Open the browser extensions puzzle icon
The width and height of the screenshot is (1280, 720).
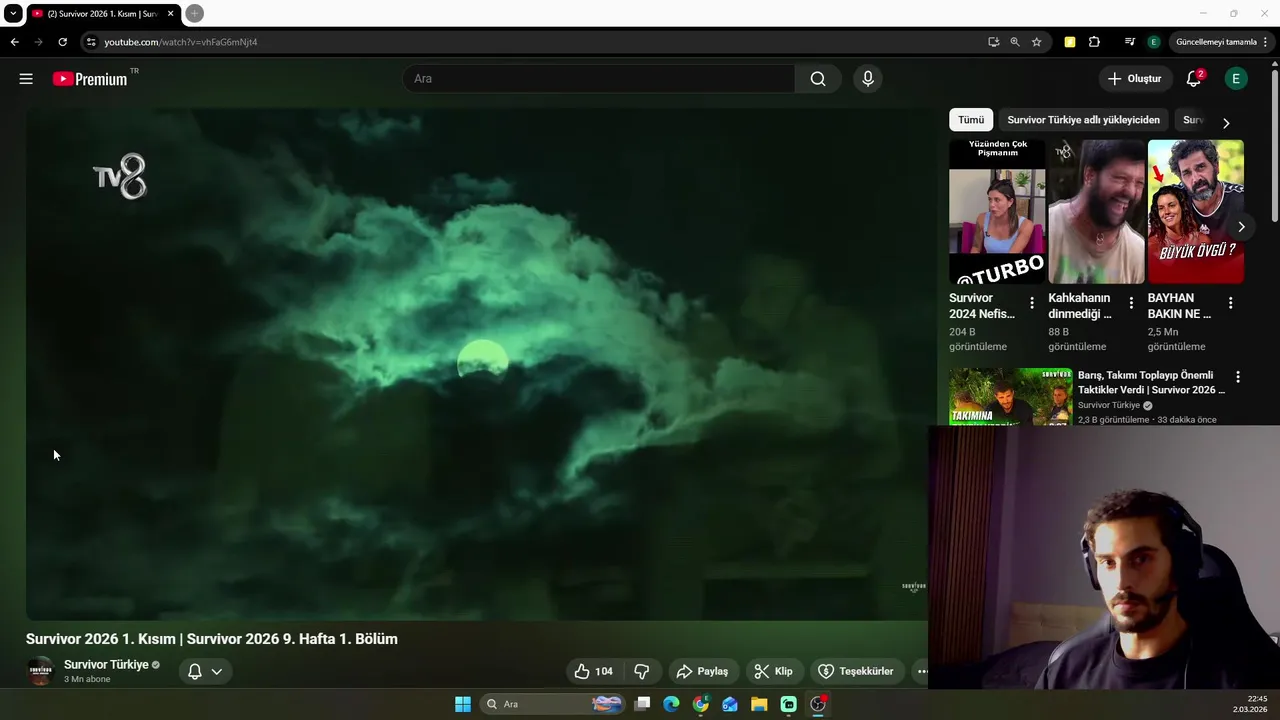(x=1094, y=42)
